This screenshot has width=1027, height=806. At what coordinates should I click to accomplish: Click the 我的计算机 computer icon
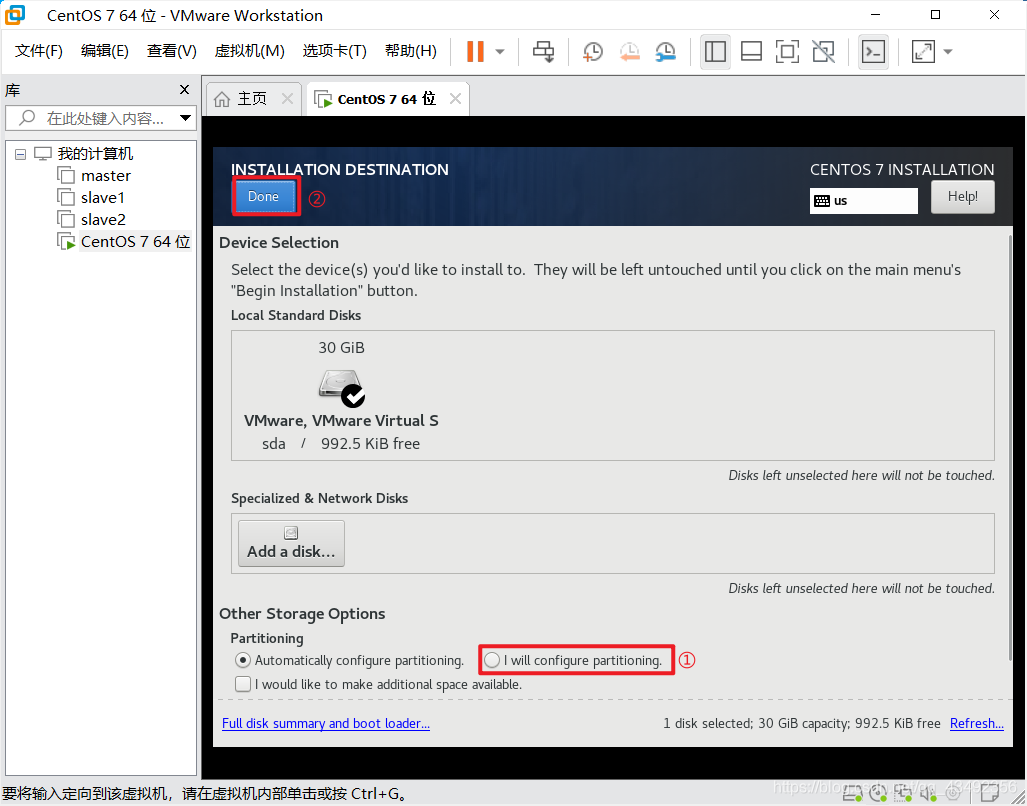pyautogui.click(x=43, y=154)
